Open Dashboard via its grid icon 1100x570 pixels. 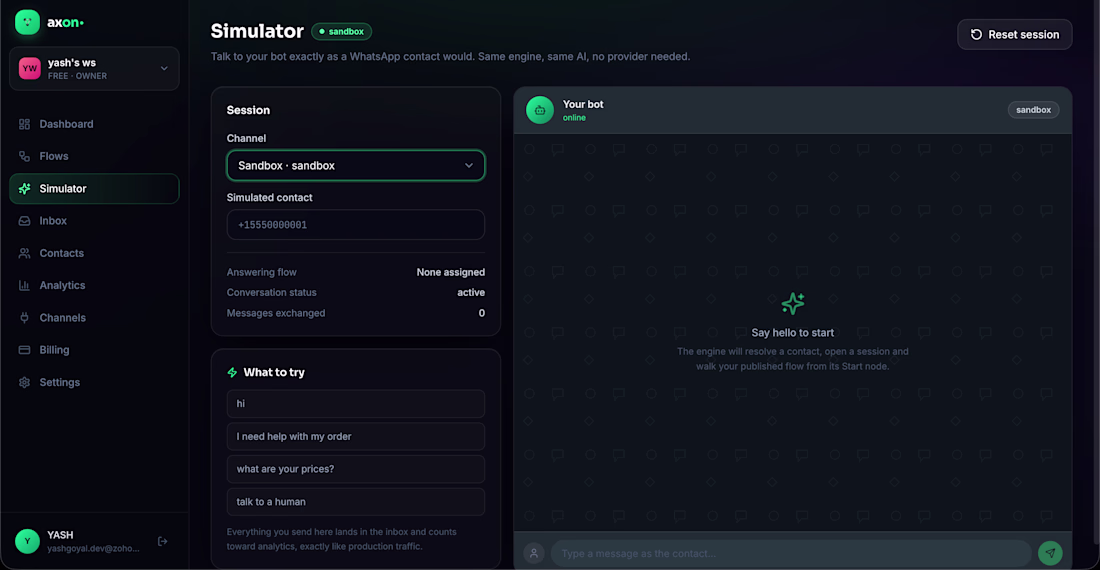click(25, 124)
